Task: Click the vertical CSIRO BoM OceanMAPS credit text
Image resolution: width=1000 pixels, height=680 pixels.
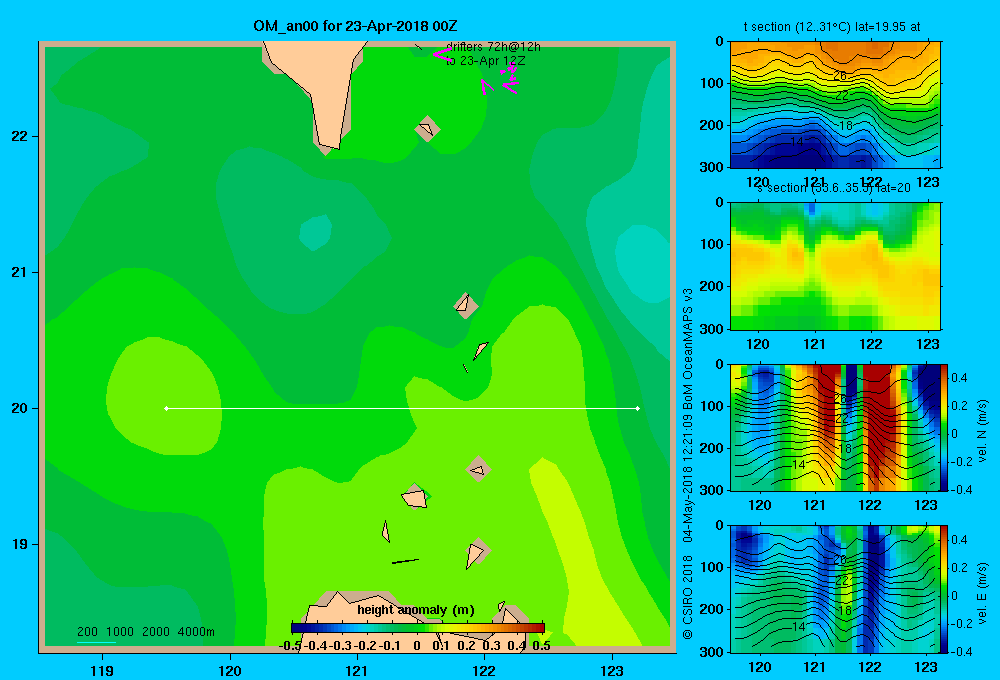Action: (x=688, y=463)
